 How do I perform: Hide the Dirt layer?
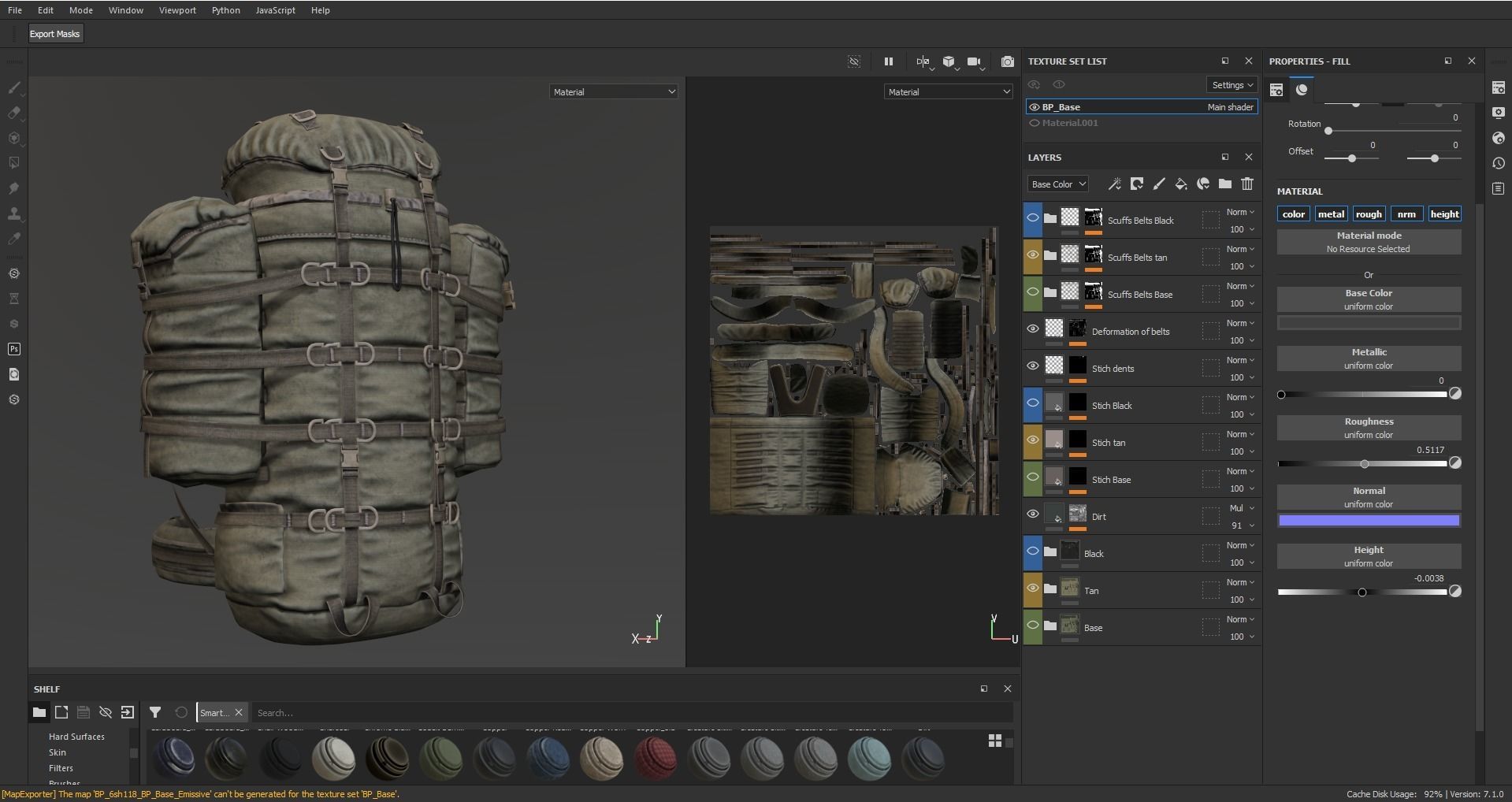click(1032, 514)
